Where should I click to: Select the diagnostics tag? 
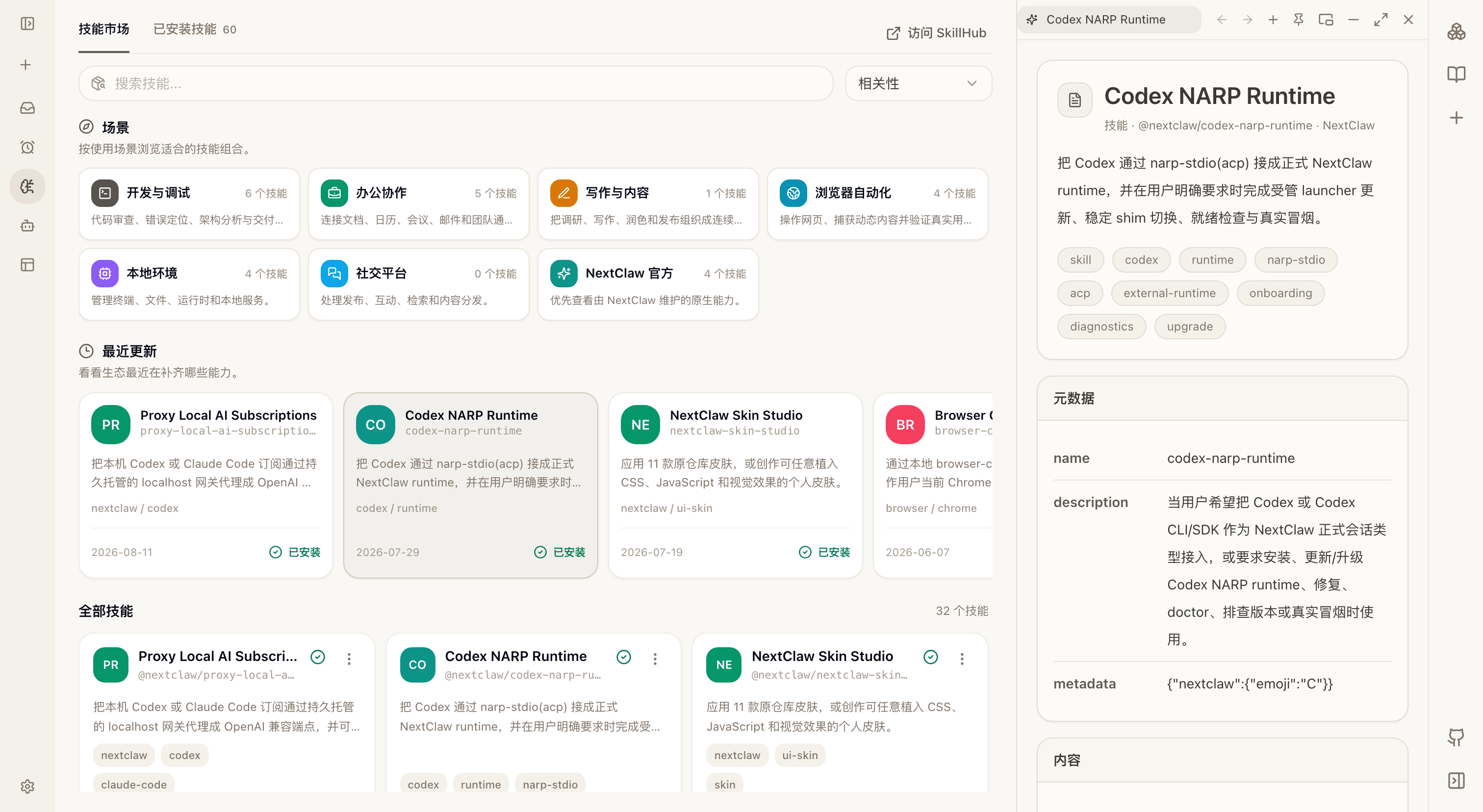click(x=1101, y=326)
